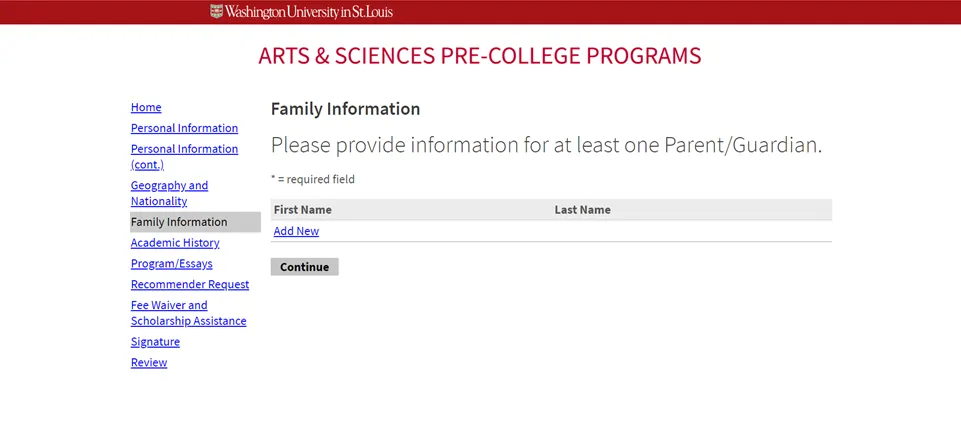Click the Last Name column header
This screenshot has height=441, width=961.
(x=582, y=210)
